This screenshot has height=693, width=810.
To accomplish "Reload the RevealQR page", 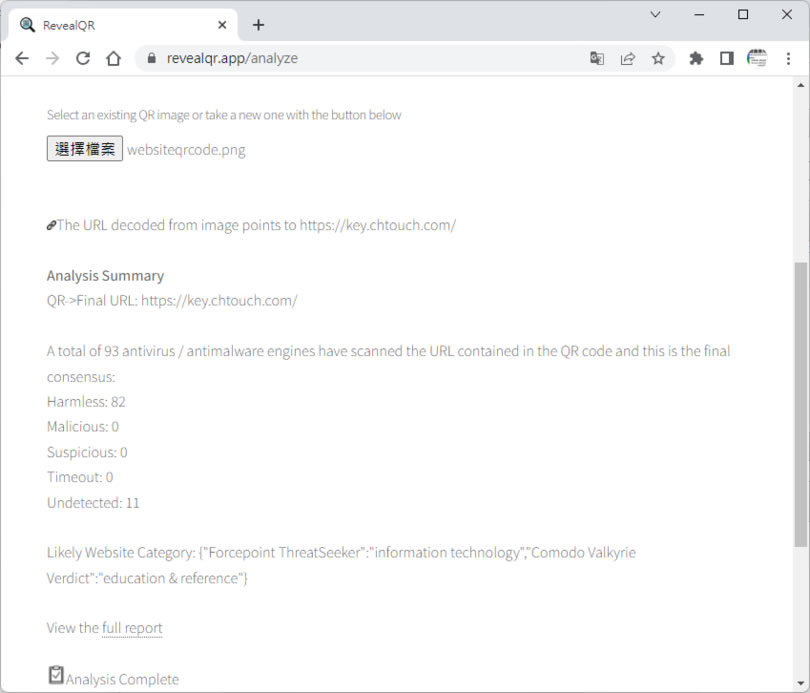I will click(x=83, y=58).
